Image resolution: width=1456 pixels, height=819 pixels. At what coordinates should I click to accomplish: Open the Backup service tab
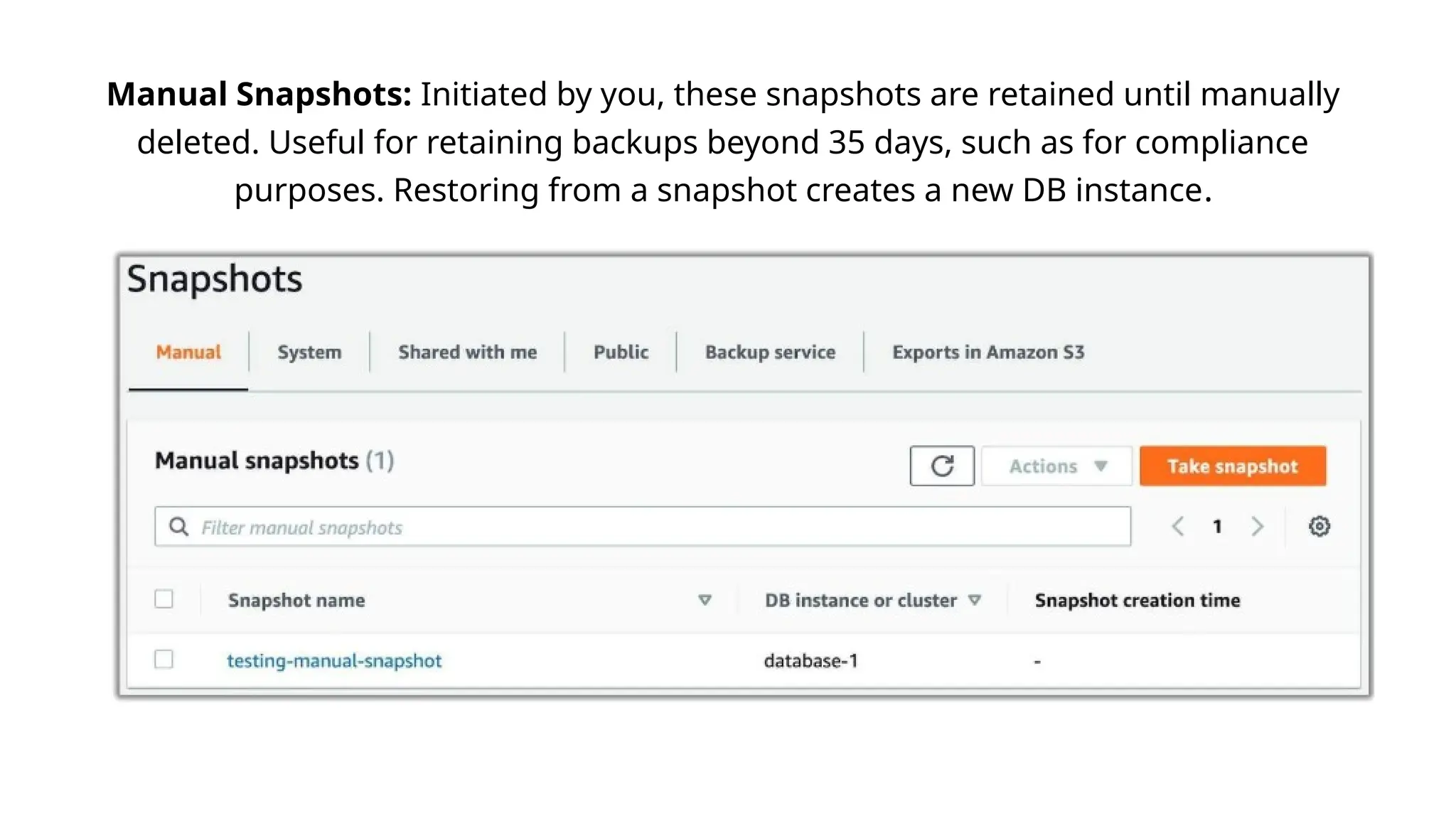(x=770, y=353)
